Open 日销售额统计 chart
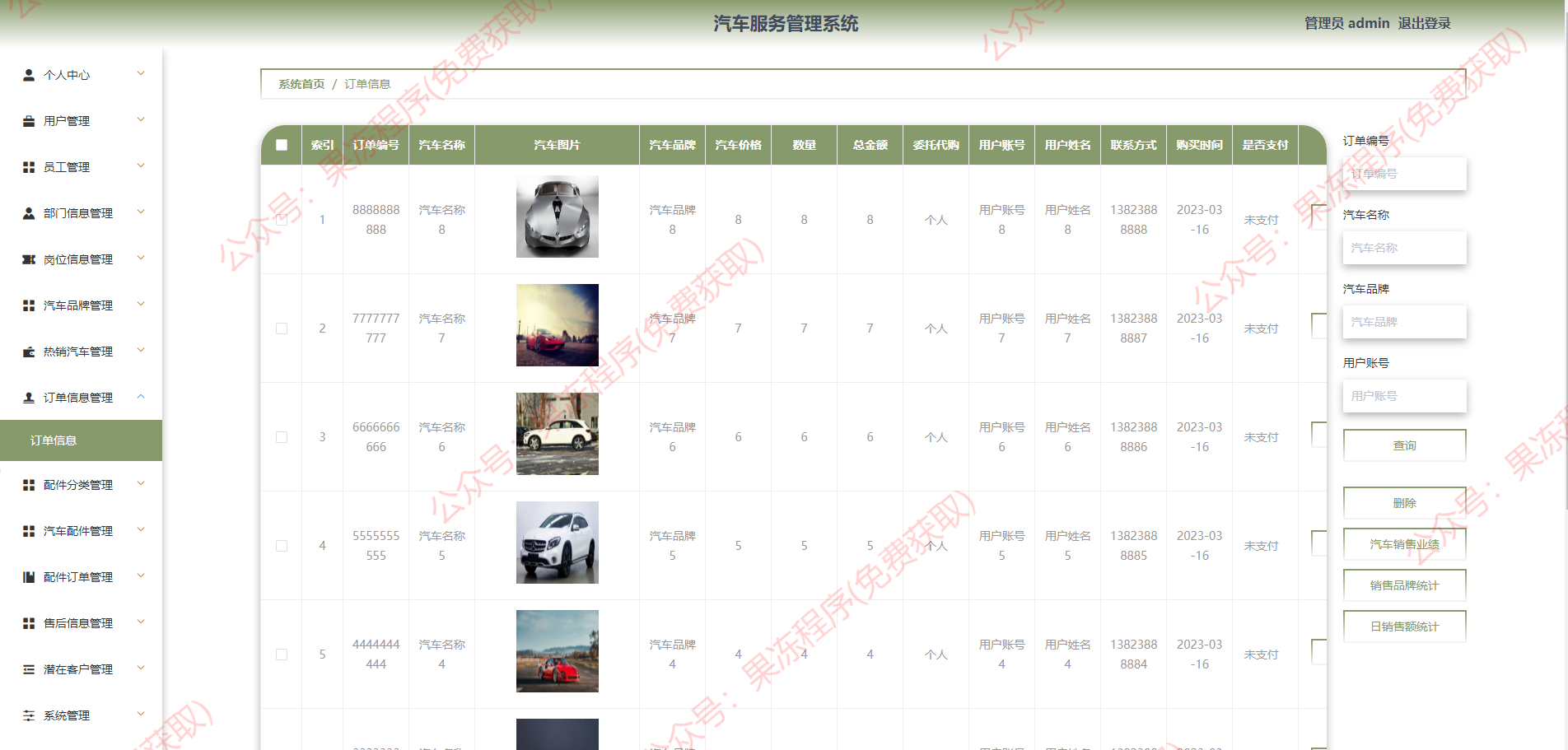1568x750 pixels. pyautogui.click(x=1405, y=627)
